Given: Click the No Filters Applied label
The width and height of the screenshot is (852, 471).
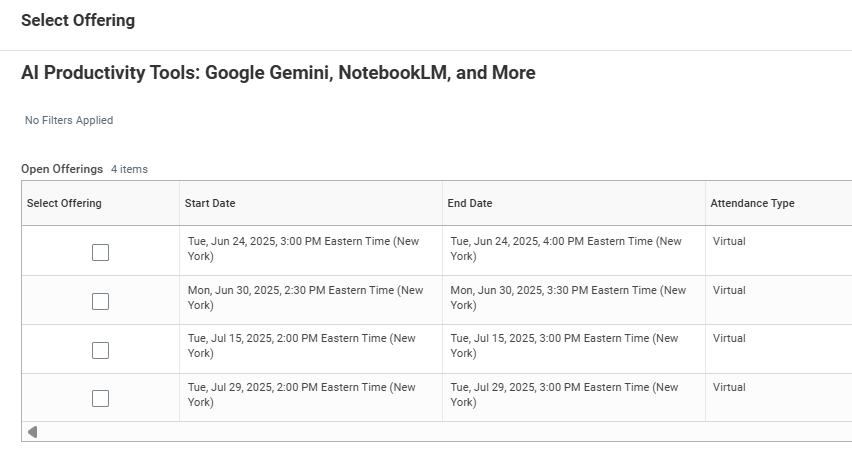Looking at the screenshot, I should click(69, 120).
